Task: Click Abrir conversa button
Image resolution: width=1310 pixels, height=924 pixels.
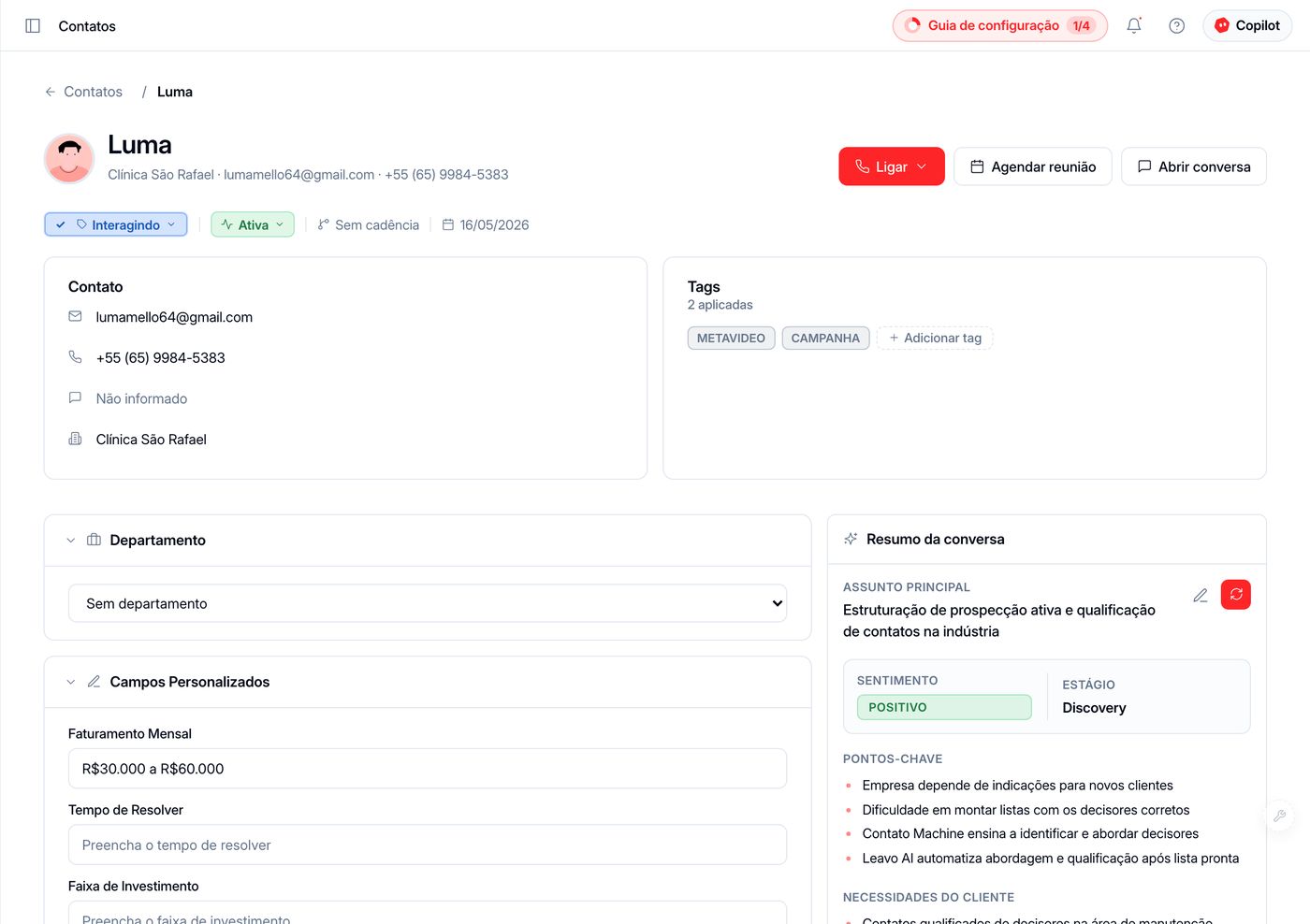Action: [1194, 166]
